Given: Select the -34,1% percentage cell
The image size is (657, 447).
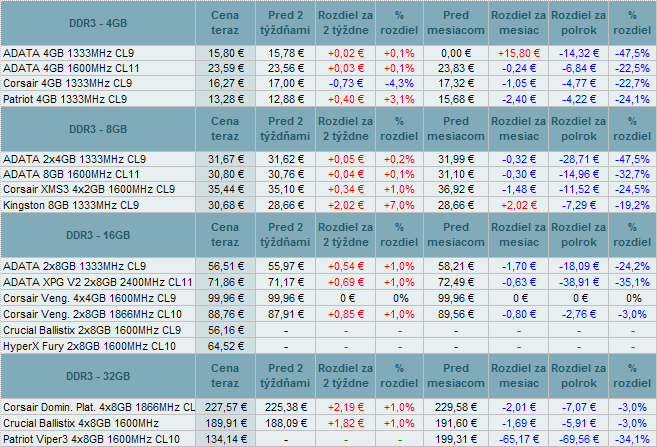Looking at the screenshot, I should point(632,439).
